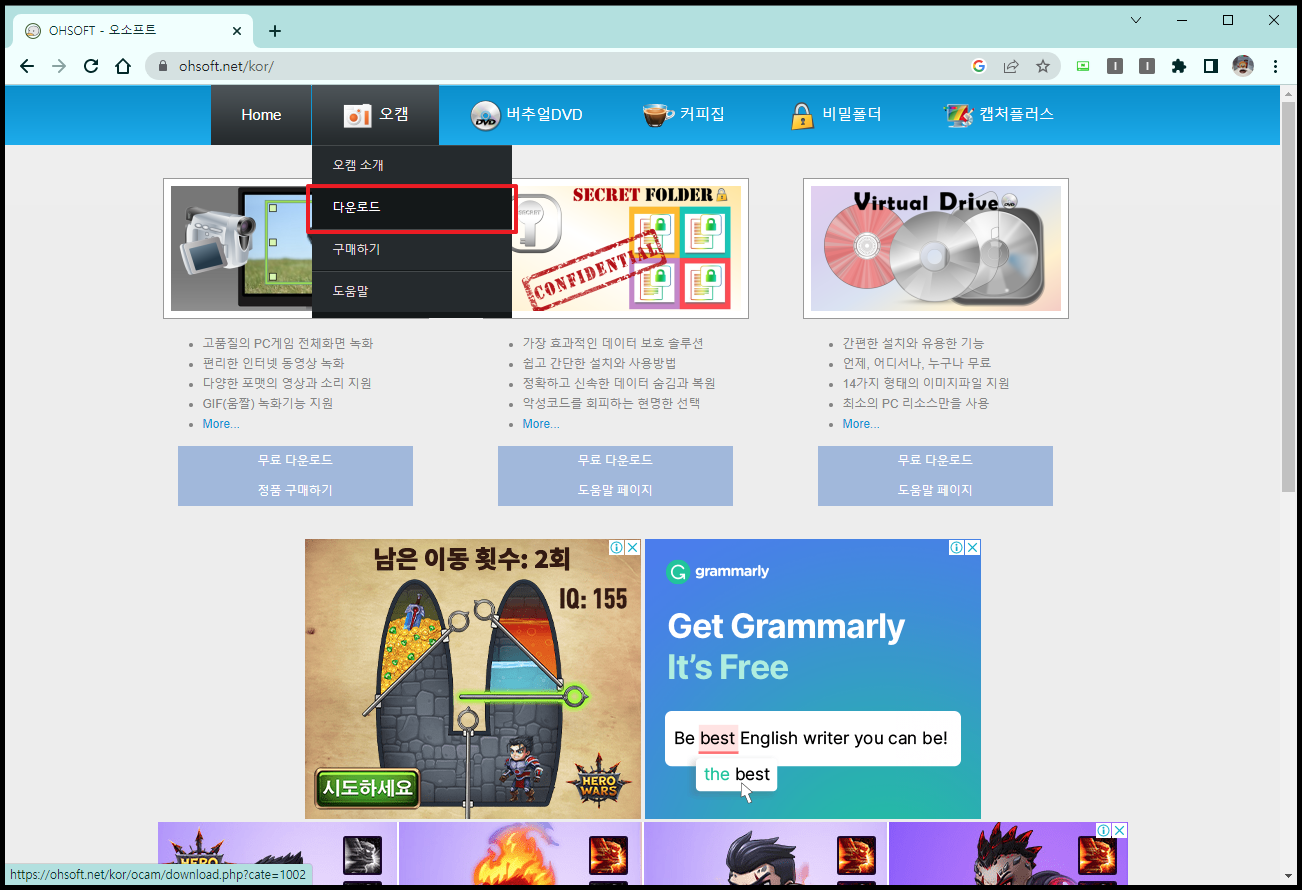Click the grammarly logo in ad
The width and height of the screenshot is (1302, 890).
coord(718,572)
